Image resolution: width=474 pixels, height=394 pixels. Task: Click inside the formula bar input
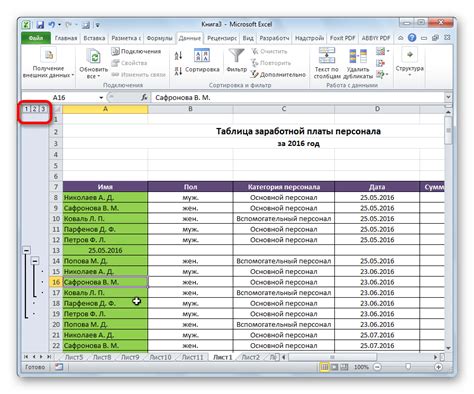(298, 97)
